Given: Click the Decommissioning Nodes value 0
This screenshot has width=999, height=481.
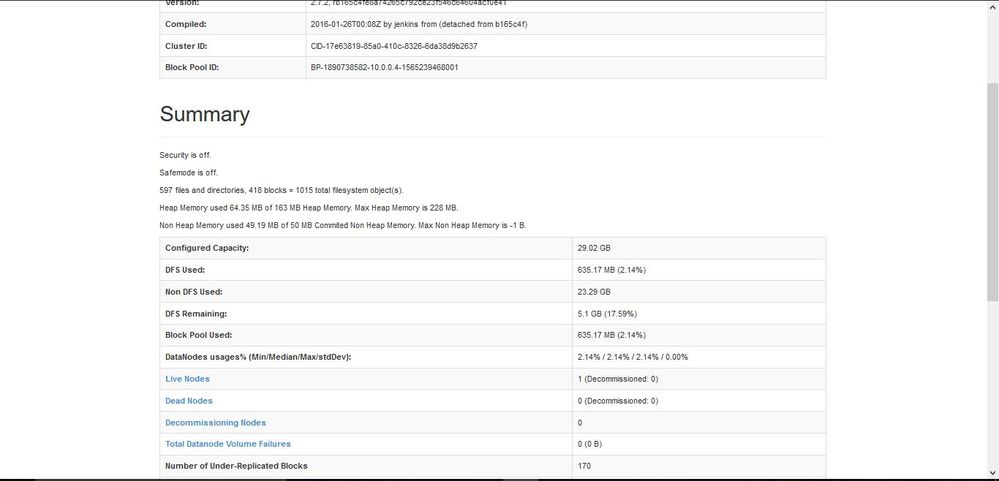Looking at the screenshot, I should (x=580, y=422).
